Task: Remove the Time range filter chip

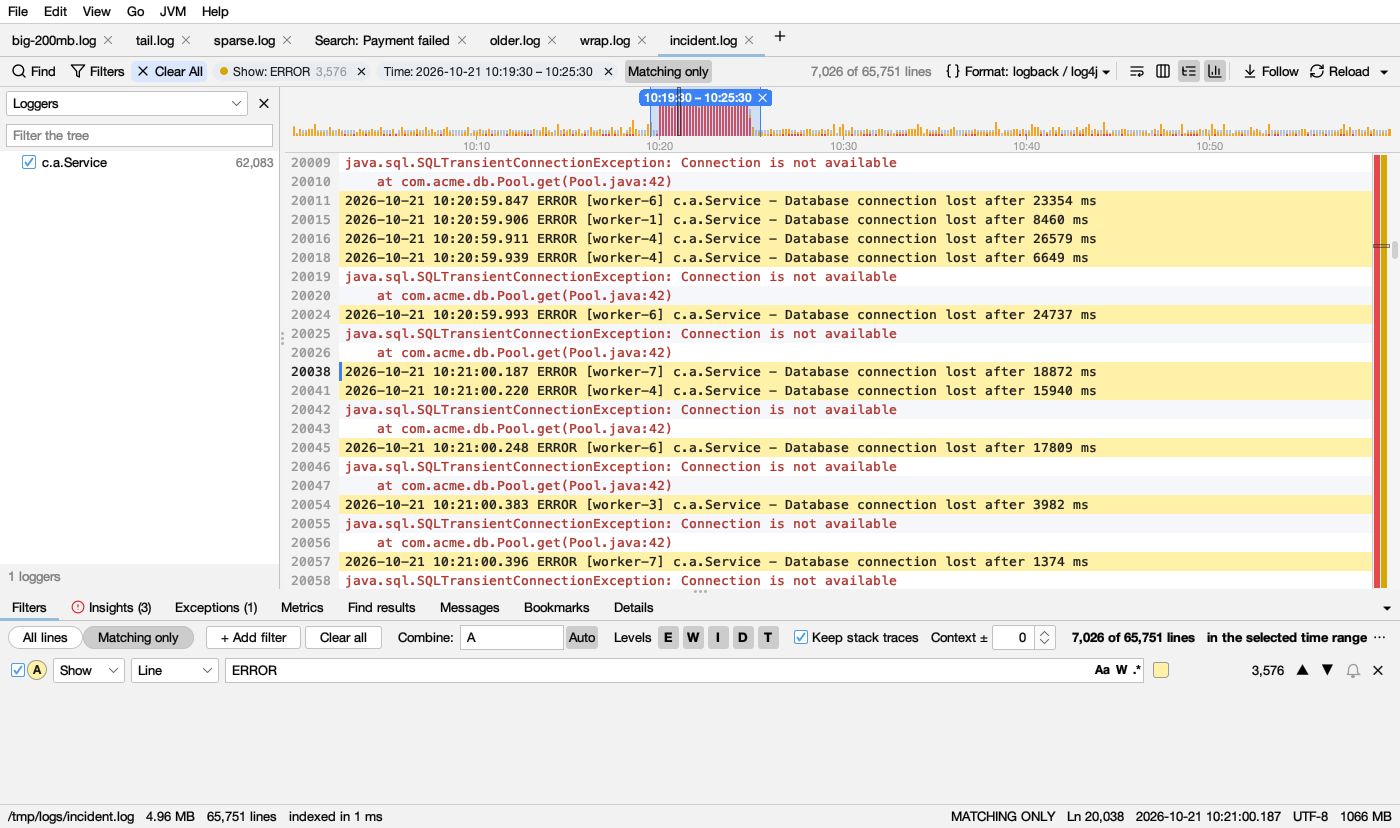Action: [x=608, y=72]
